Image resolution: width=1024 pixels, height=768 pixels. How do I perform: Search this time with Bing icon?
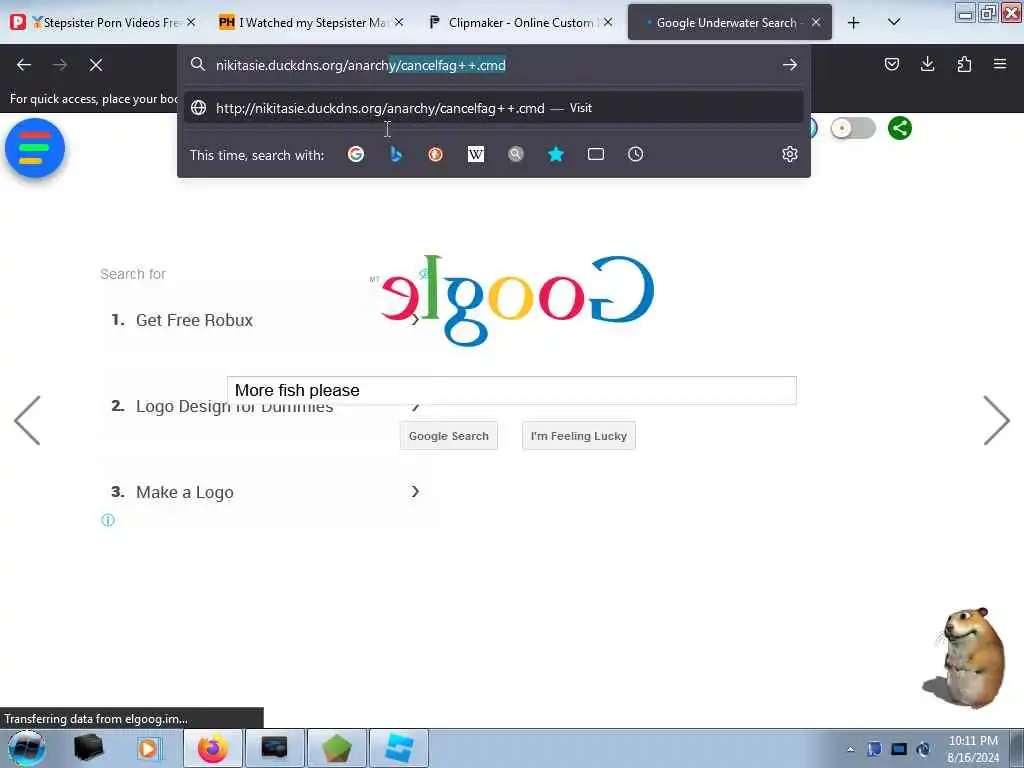396,154
